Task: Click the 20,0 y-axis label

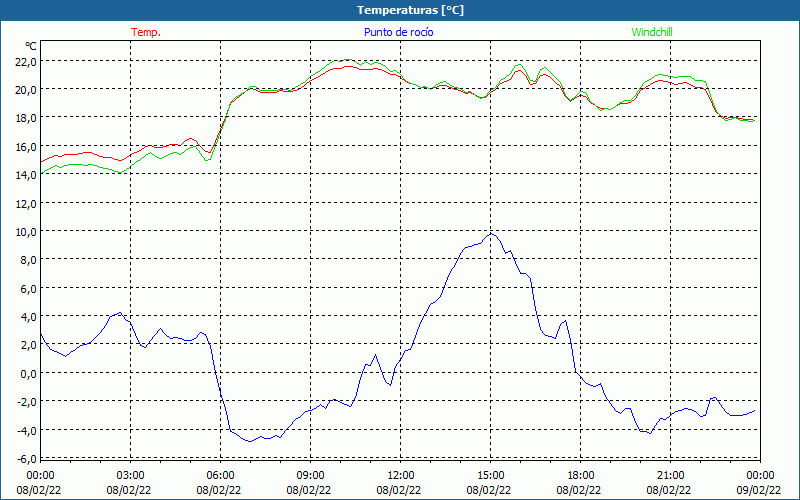Action: point(26,89)
